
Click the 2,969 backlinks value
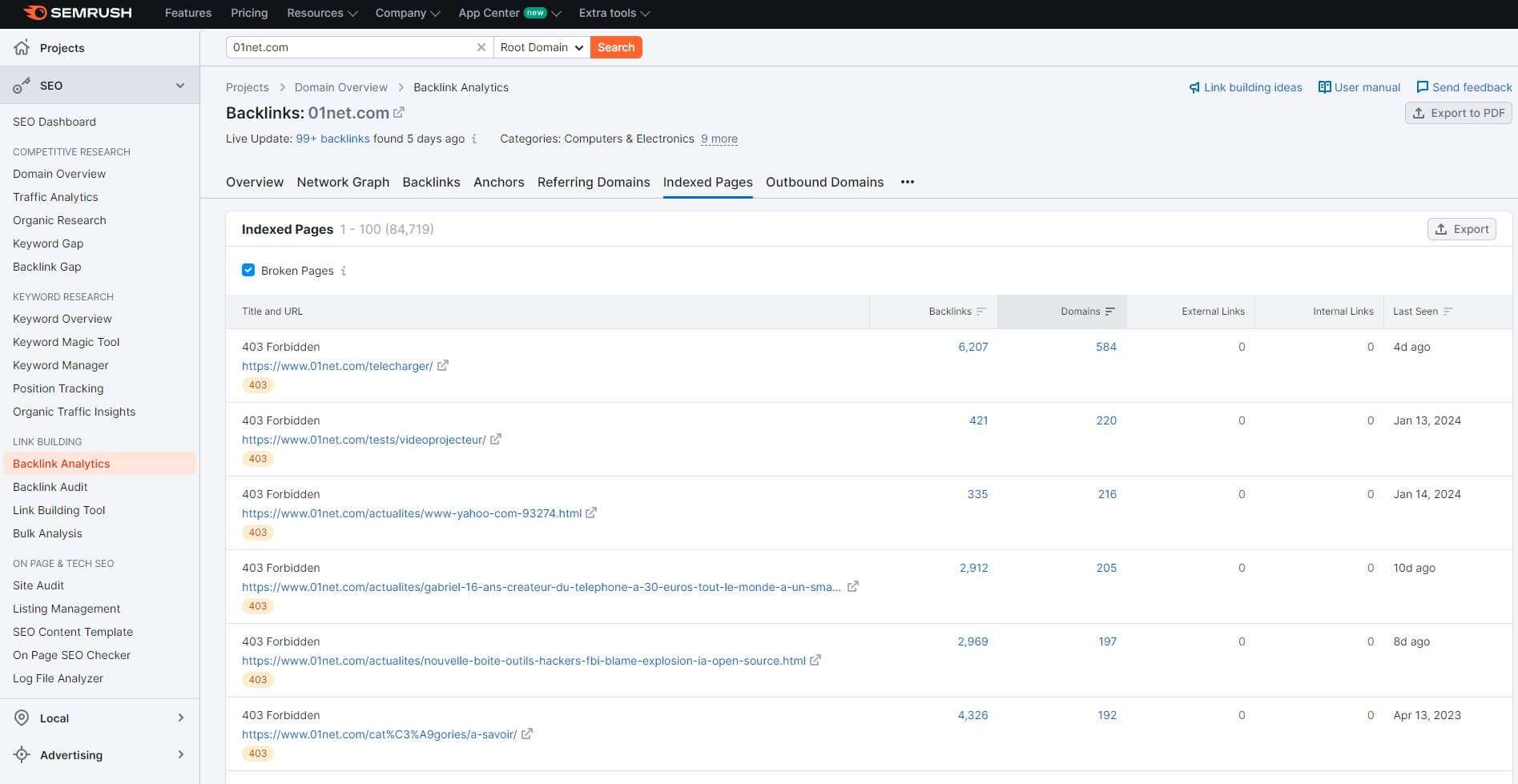pos(972,641)
